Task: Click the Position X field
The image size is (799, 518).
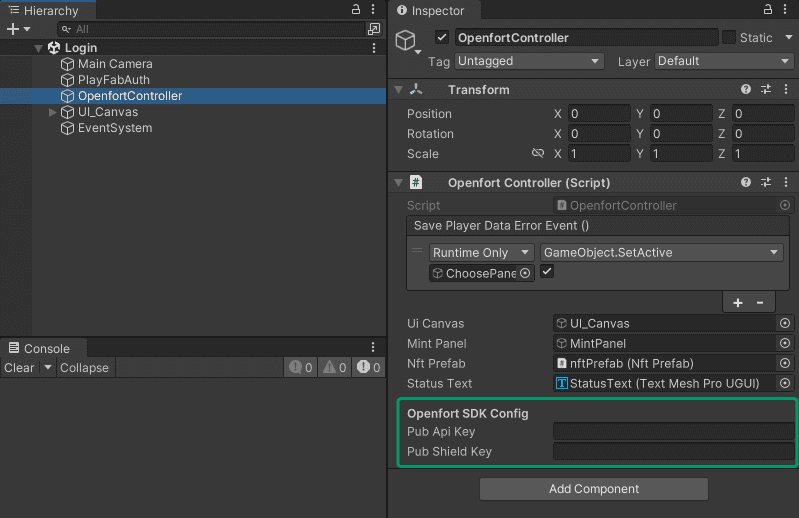Action: (599, 114)
